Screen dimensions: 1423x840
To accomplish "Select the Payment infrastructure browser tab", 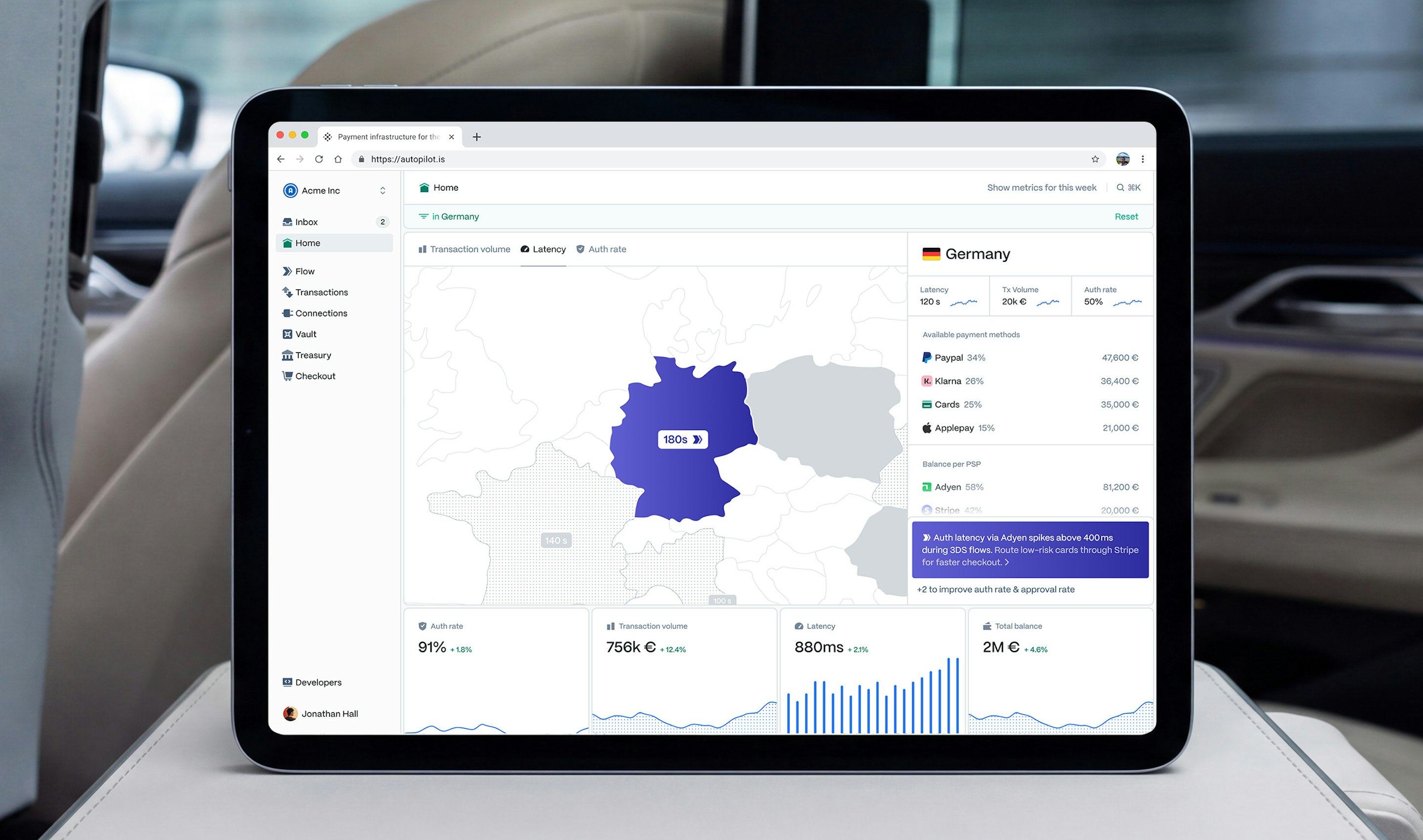I will click(389, 137).
